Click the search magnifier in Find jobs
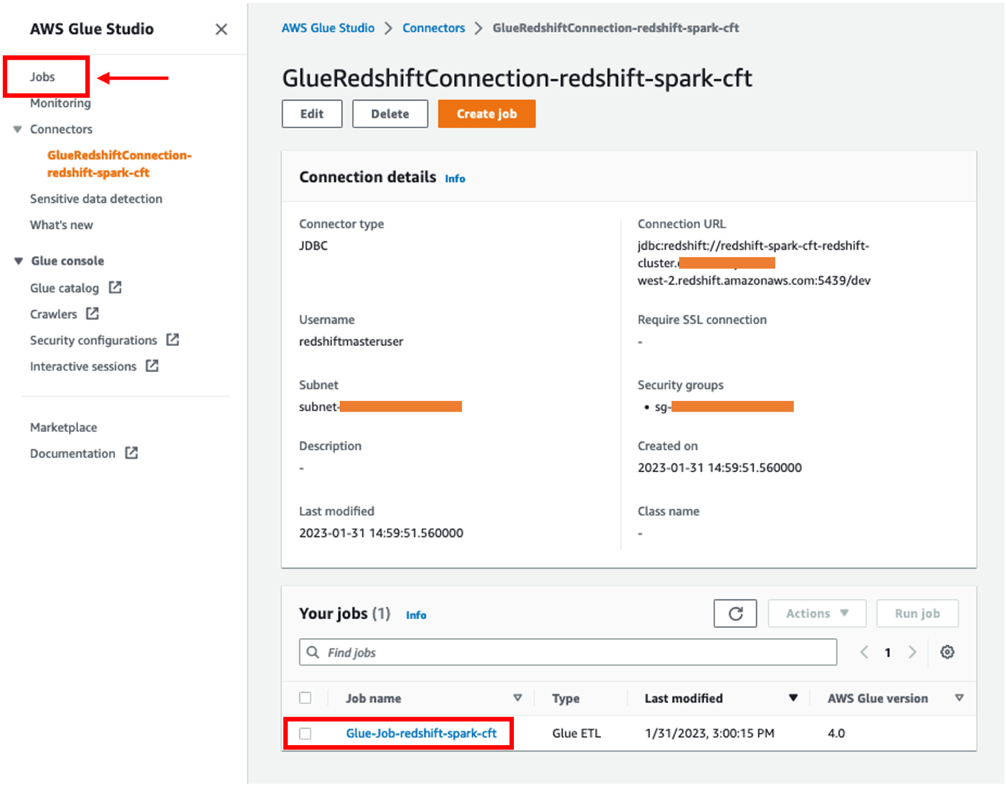Screen dimensions: 1006x789 [313, 652]
